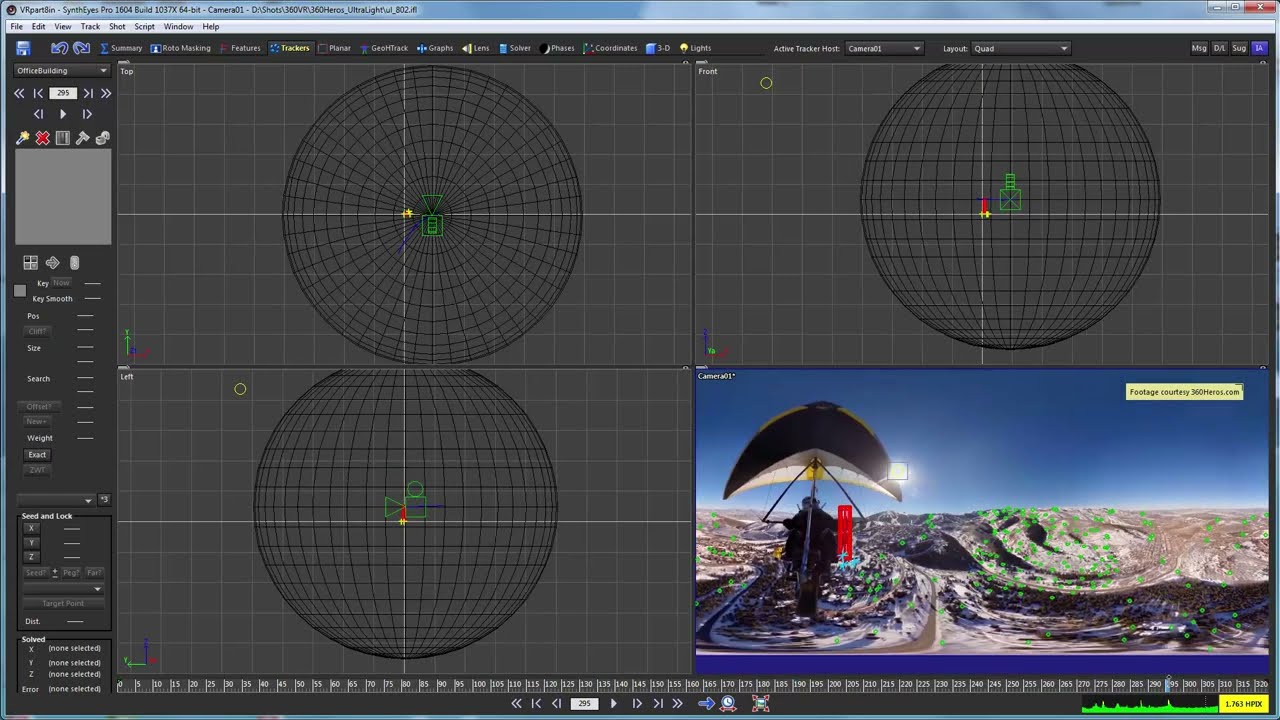Open the Track menu
The image size is (1280, 720).
click(90, 26)
